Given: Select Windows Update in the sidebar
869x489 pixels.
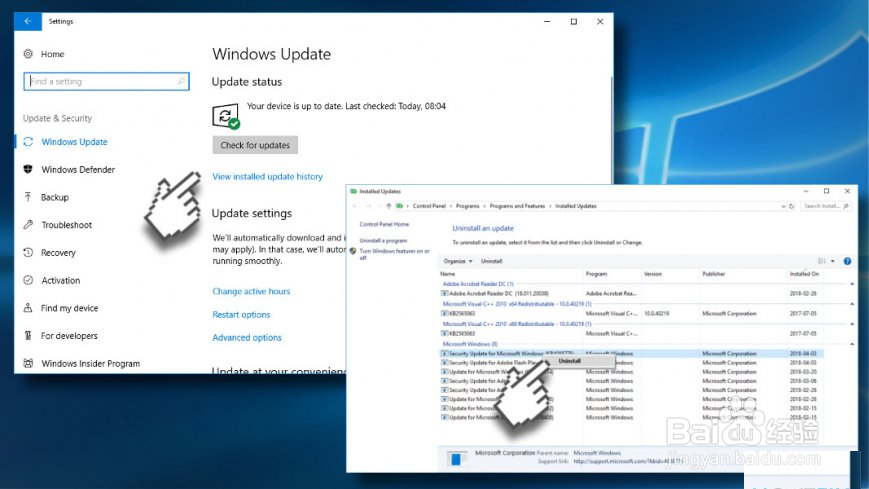Looking at the screenshot, I should (74, 142).
